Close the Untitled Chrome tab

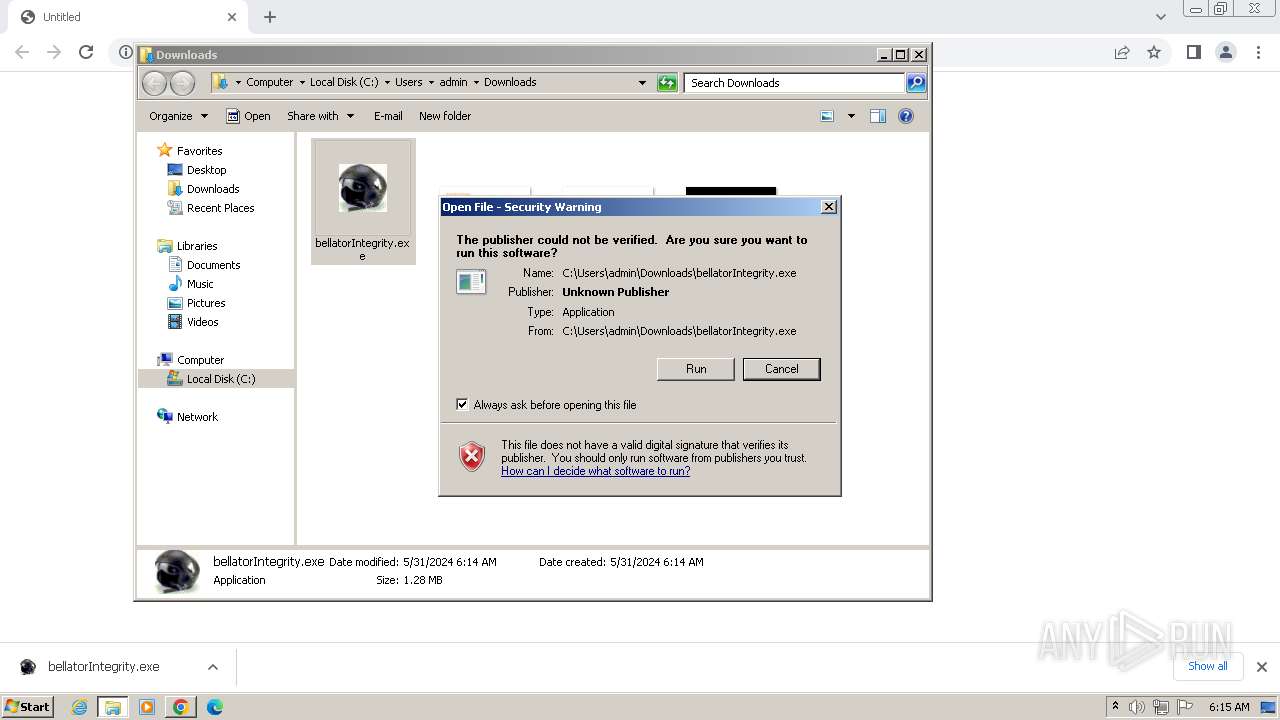tap(232, 17)
